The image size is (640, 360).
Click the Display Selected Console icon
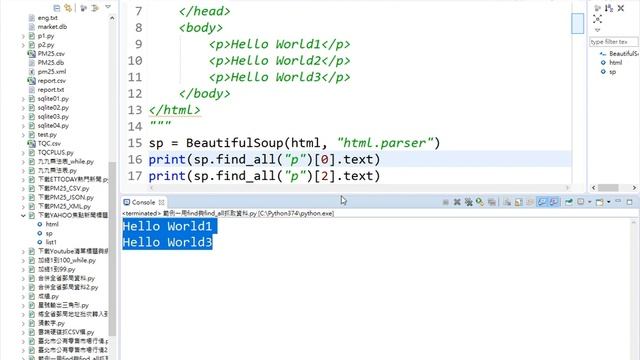(x=580, y=202)
